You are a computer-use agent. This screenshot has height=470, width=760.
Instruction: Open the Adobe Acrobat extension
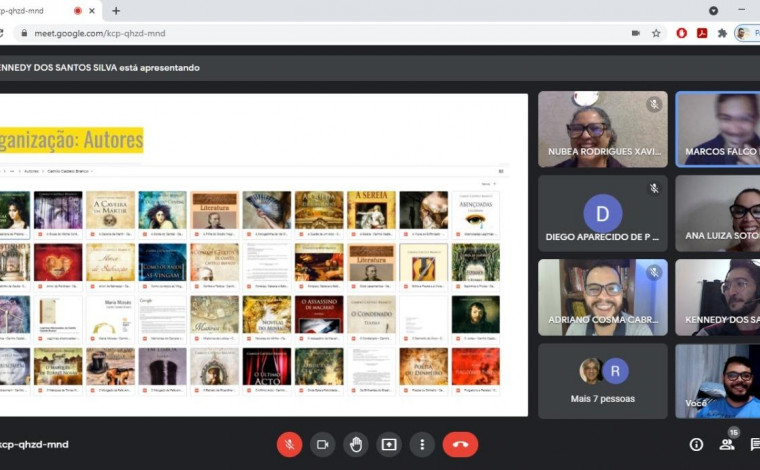702,33
